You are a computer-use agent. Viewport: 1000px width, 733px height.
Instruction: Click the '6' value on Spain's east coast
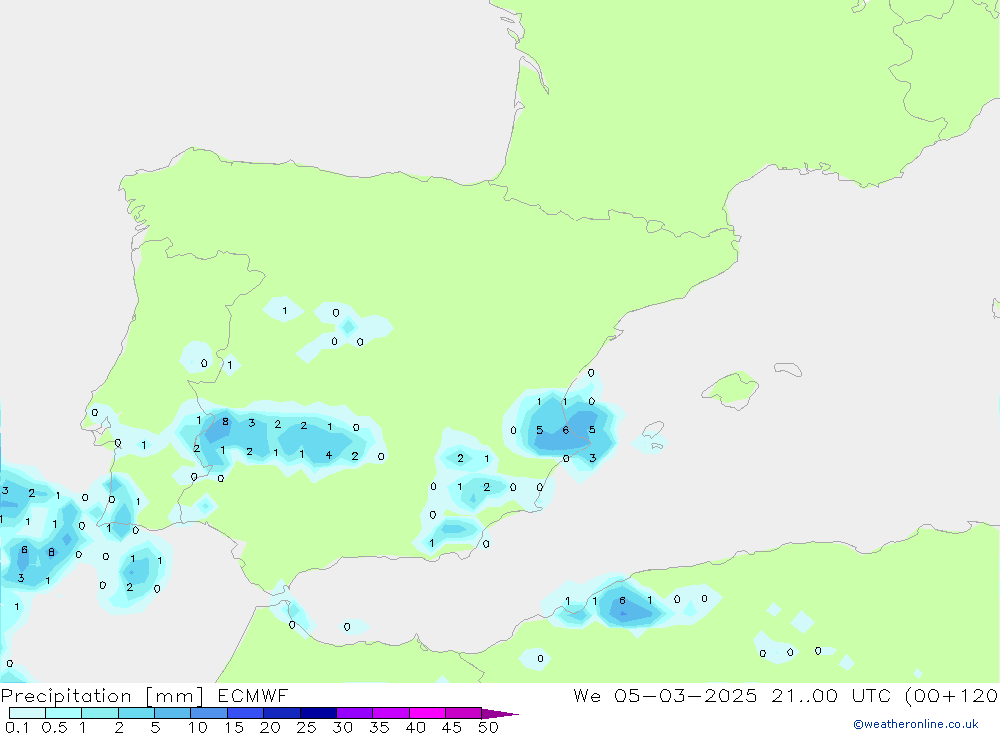tap(565, 431)
